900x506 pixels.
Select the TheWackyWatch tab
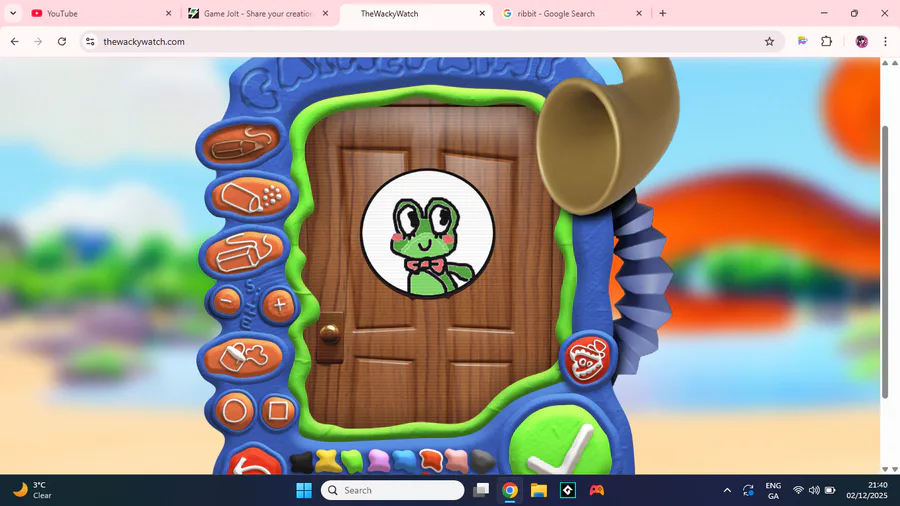(416, 13)
